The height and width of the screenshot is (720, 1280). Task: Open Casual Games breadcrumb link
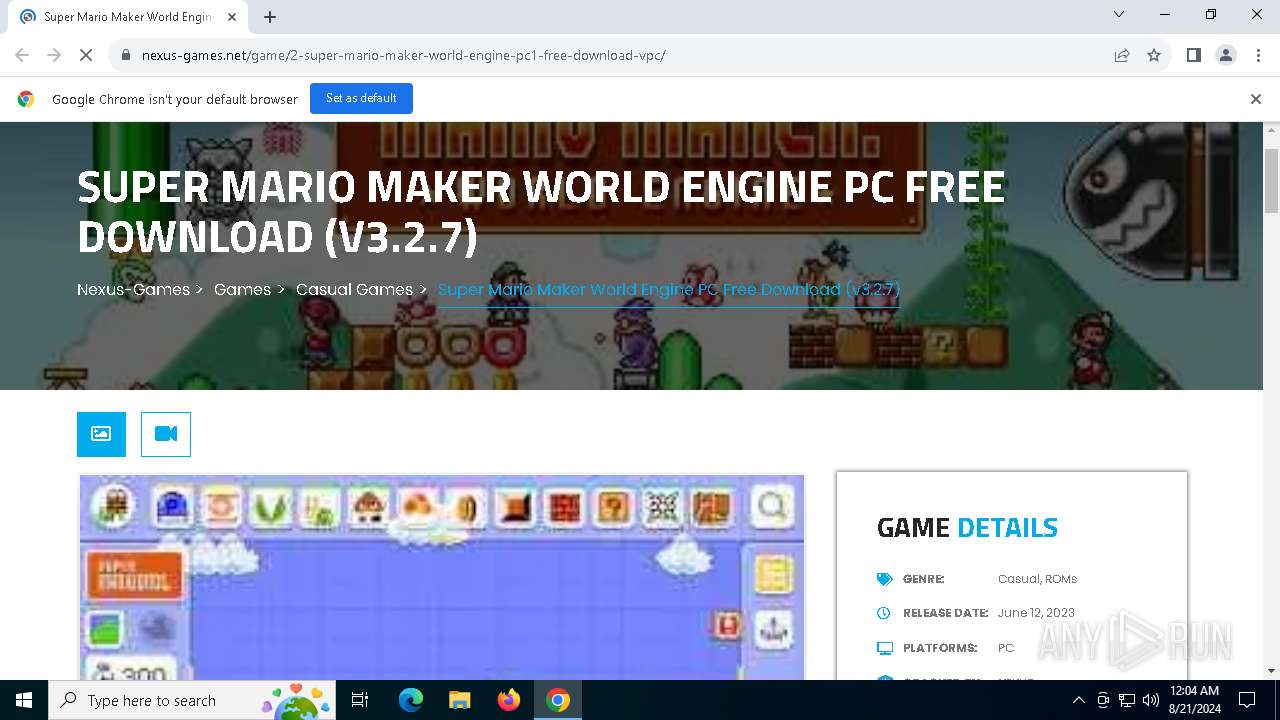[x=354, y=289]
